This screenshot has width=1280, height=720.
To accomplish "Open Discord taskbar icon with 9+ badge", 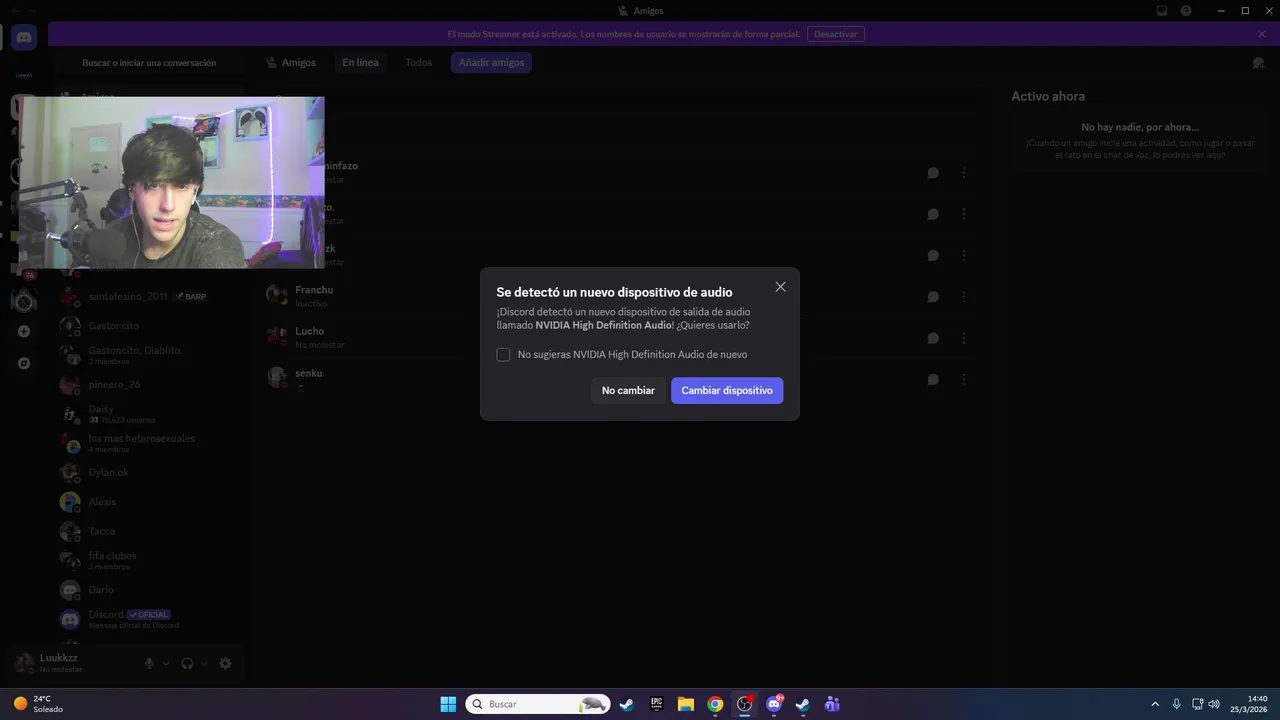I will (x=774, y=704).
